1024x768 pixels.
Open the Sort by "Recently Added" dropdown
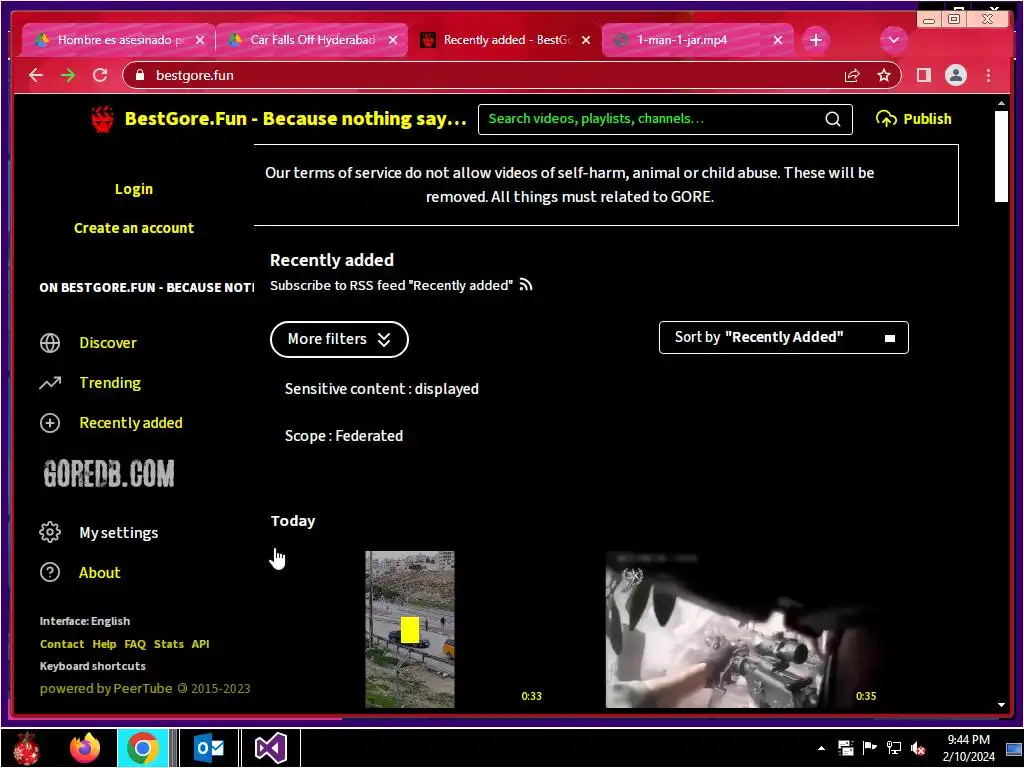783,338
